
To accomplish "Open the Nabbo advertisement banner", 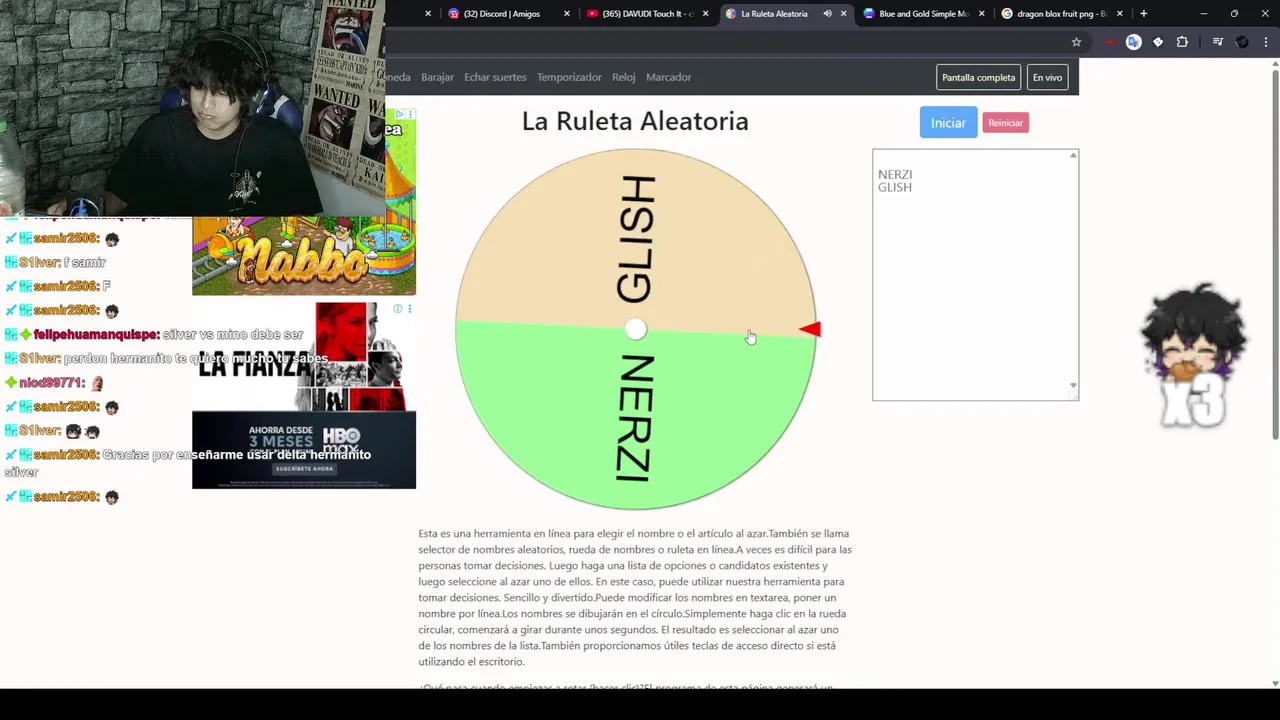I will pyautogui.click(x=304, y=255).
